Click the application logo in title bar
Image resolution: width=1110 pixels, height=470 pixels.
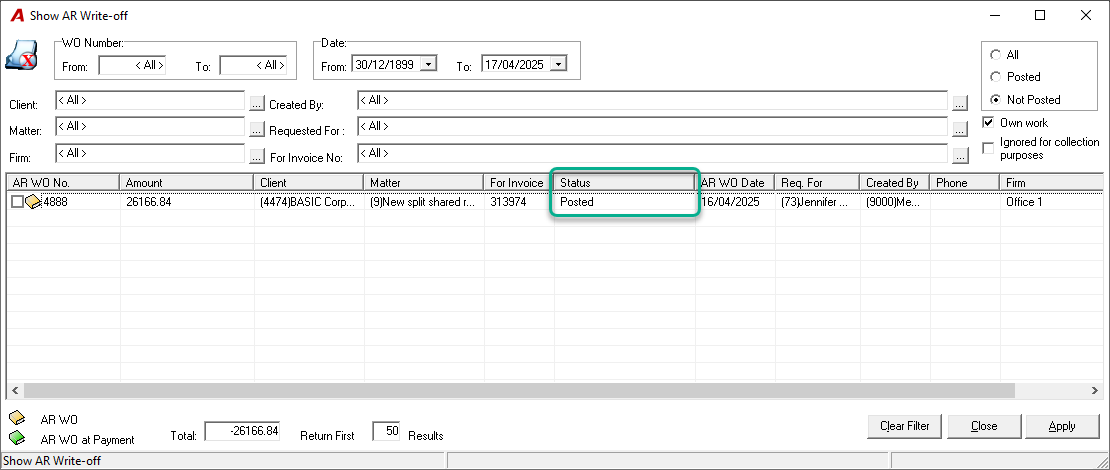point(17,15)
